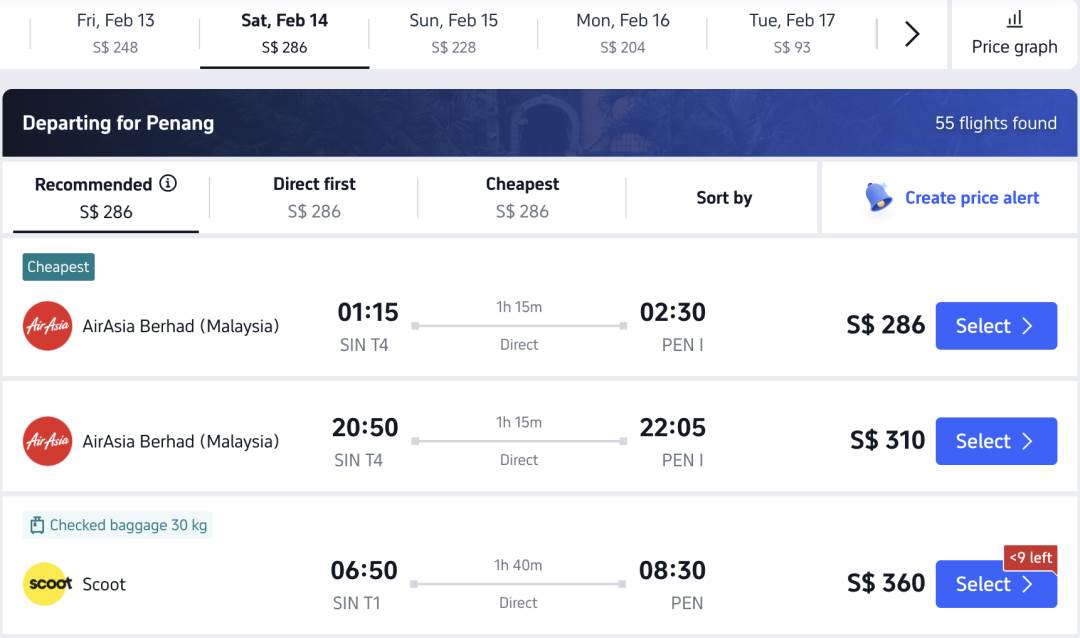Switch to the Cheapest sorting tab

pos(522,197)
